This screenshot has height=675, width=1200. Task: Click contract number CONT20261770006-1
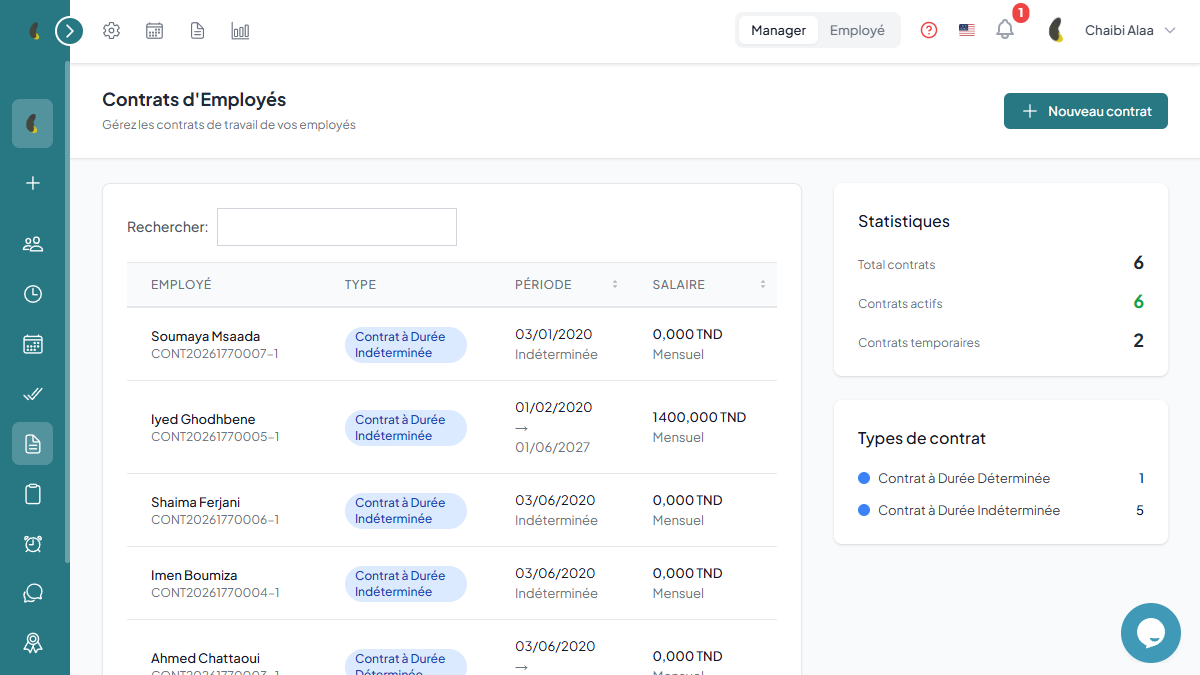[x=215, y=520]
